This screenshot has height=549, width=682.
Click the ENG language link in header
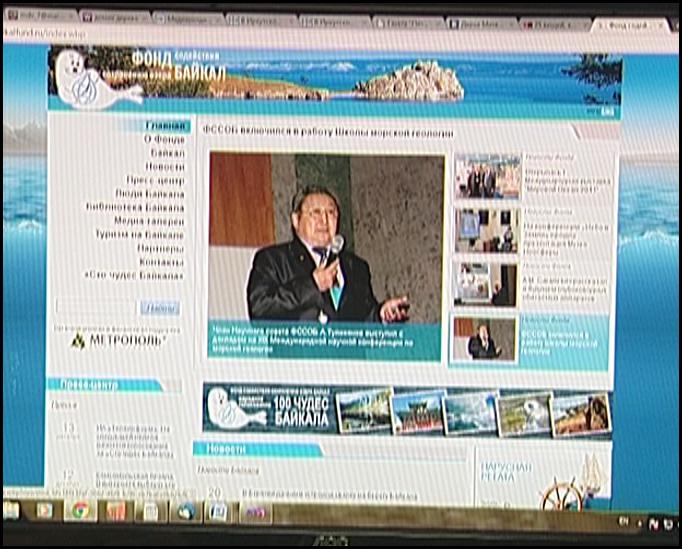[x=607, y=112]
